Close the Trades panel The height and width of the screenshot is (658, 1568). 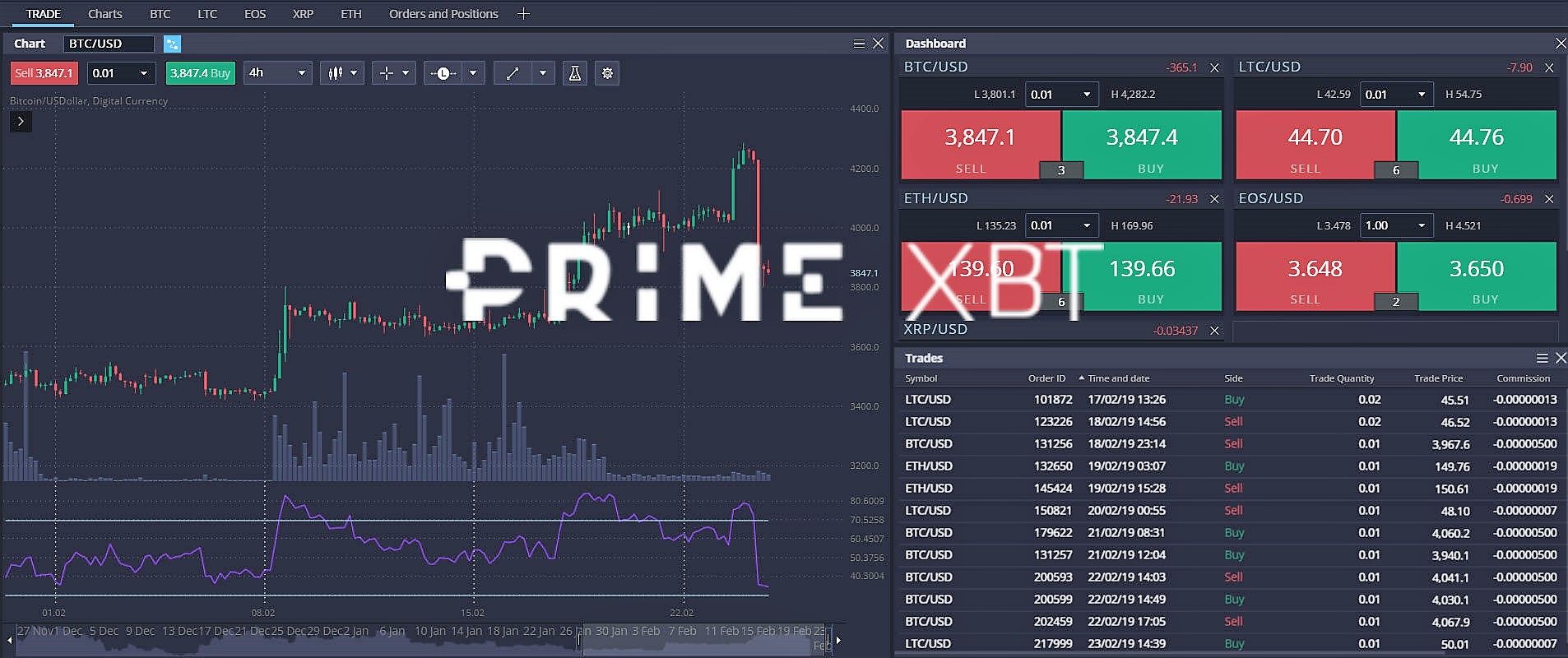click(1561, 358)
